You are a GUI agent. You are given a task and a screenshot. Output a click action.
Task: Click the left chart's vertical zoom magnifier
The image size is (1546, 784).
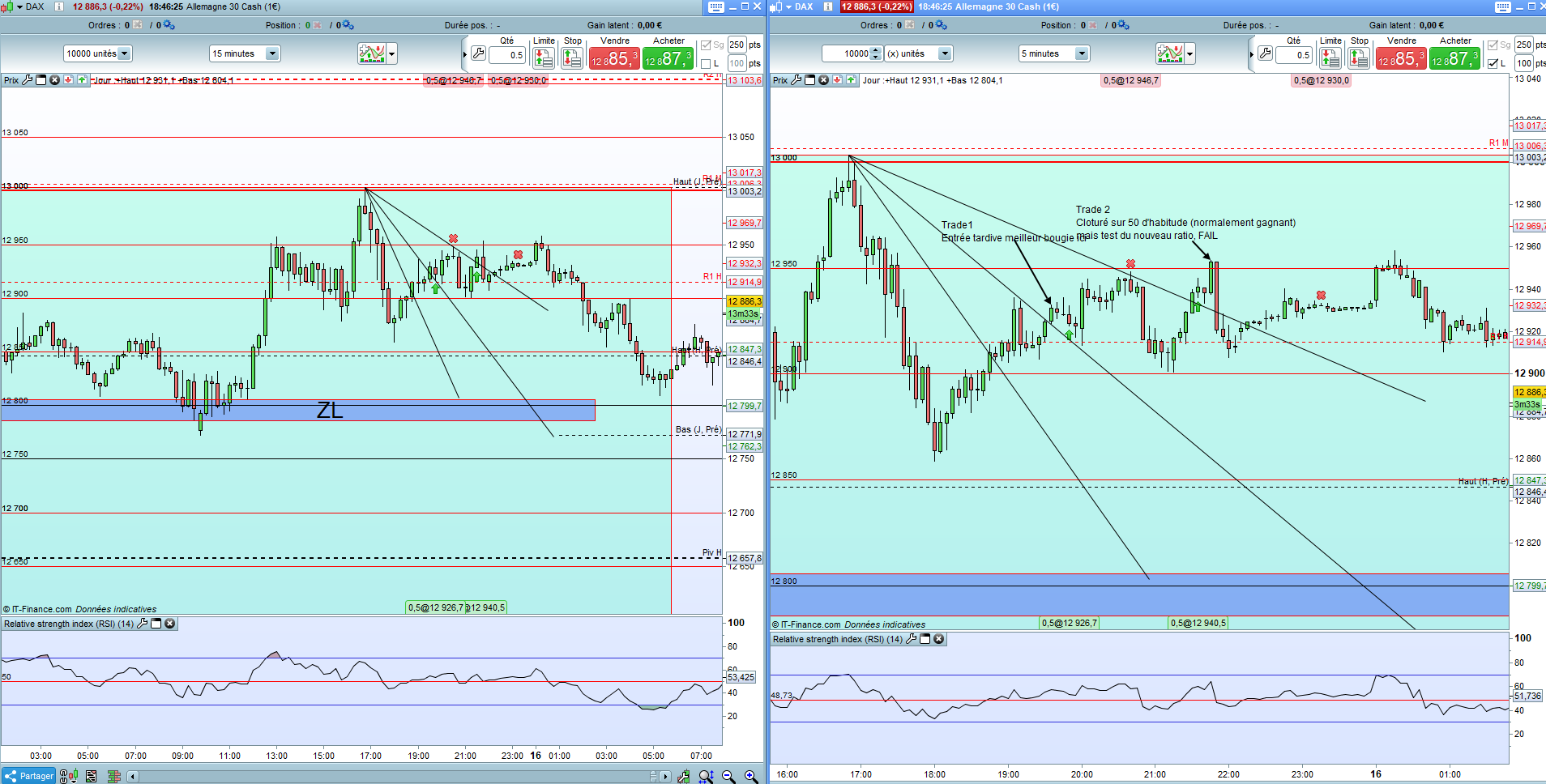(706, 776)
